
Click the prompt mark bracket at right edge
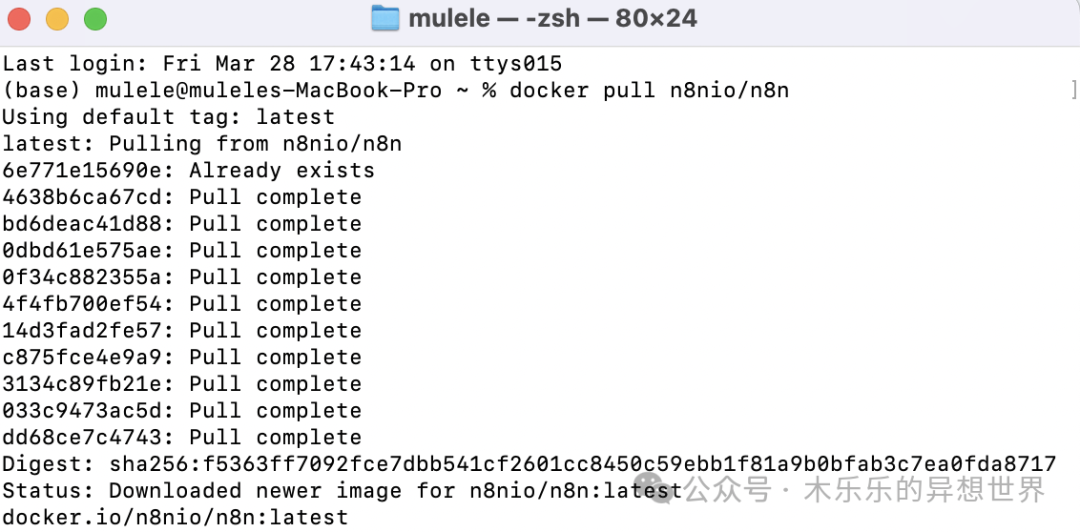(1074, 90)
